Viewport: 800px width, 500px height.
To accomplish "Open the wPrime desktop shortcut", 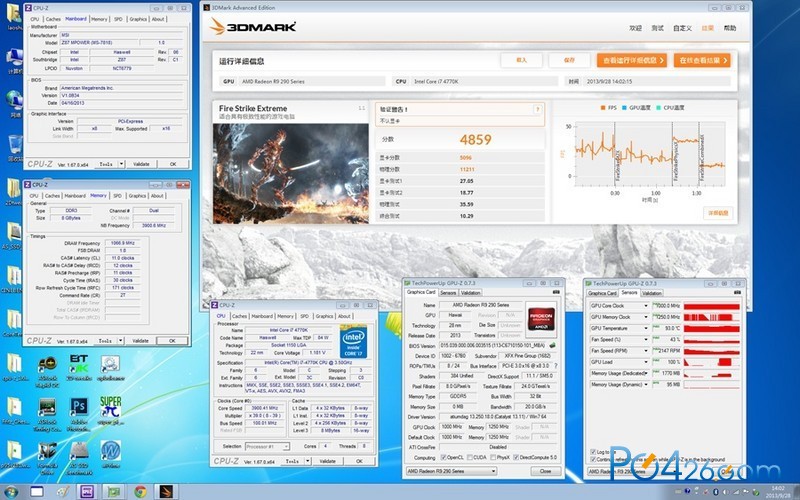I will point(111,454).
